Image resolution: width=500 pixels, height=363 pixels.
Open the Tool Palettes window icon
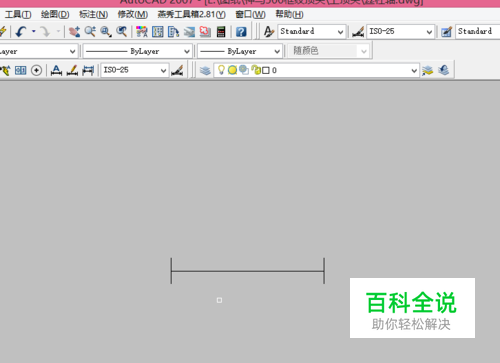tap(173, 32)
